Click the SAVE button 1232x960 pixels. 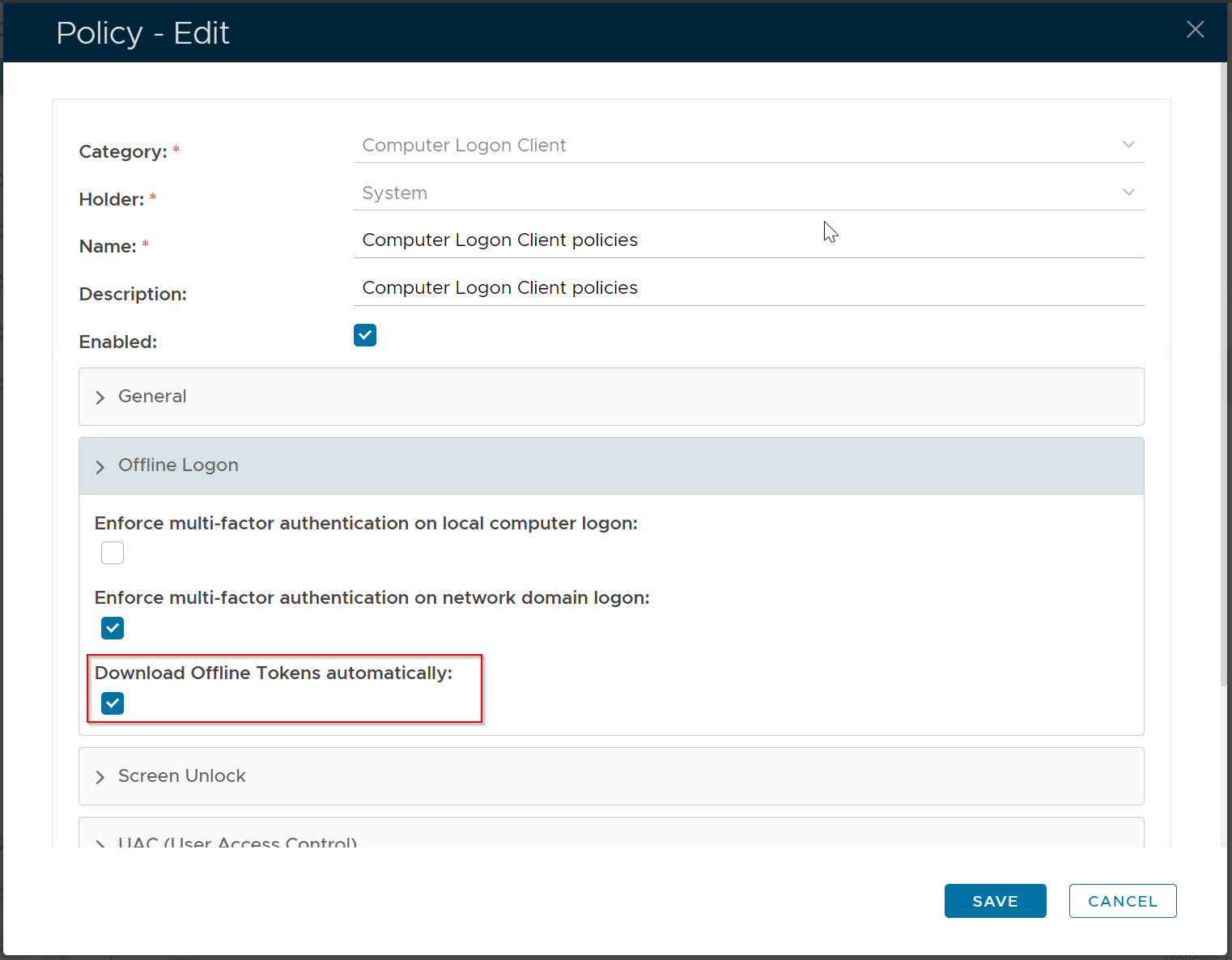click(995, 901)
